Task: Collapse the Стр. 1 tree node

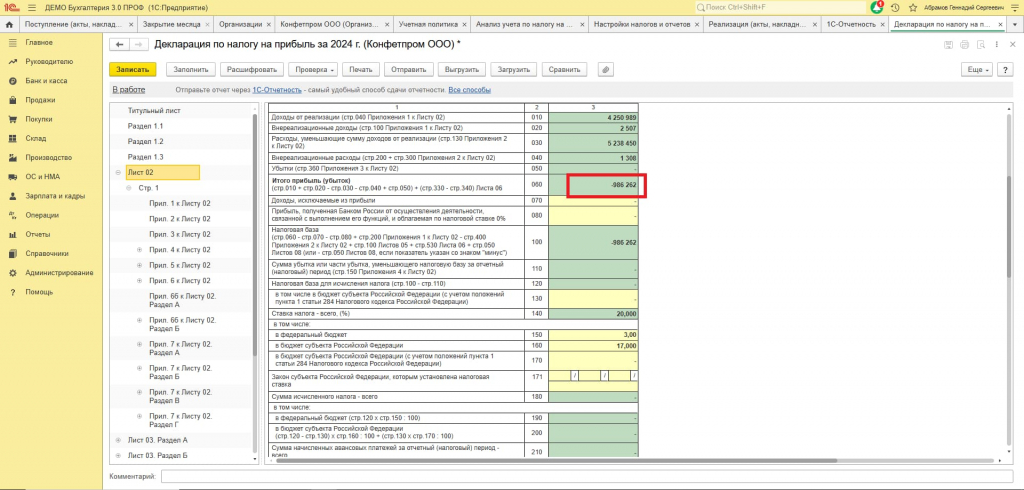Action: click(129, 188)
